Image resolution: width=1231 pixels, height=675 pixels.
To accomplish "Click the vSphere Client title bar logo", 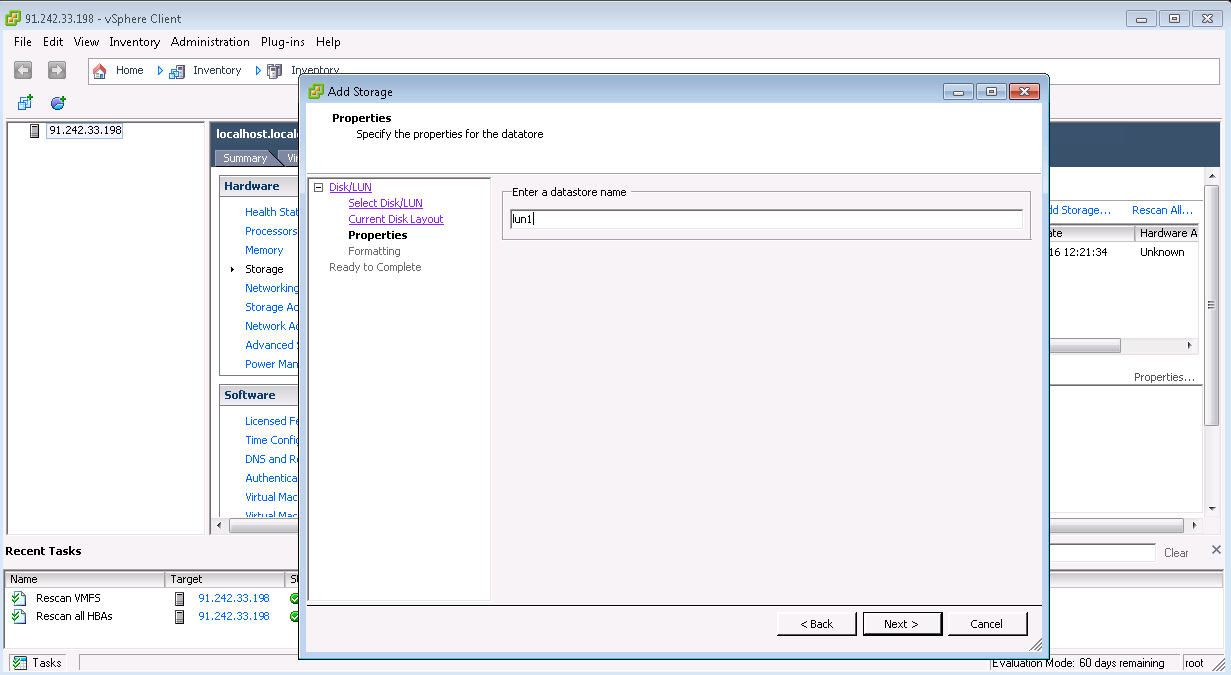I will [14, 18].
